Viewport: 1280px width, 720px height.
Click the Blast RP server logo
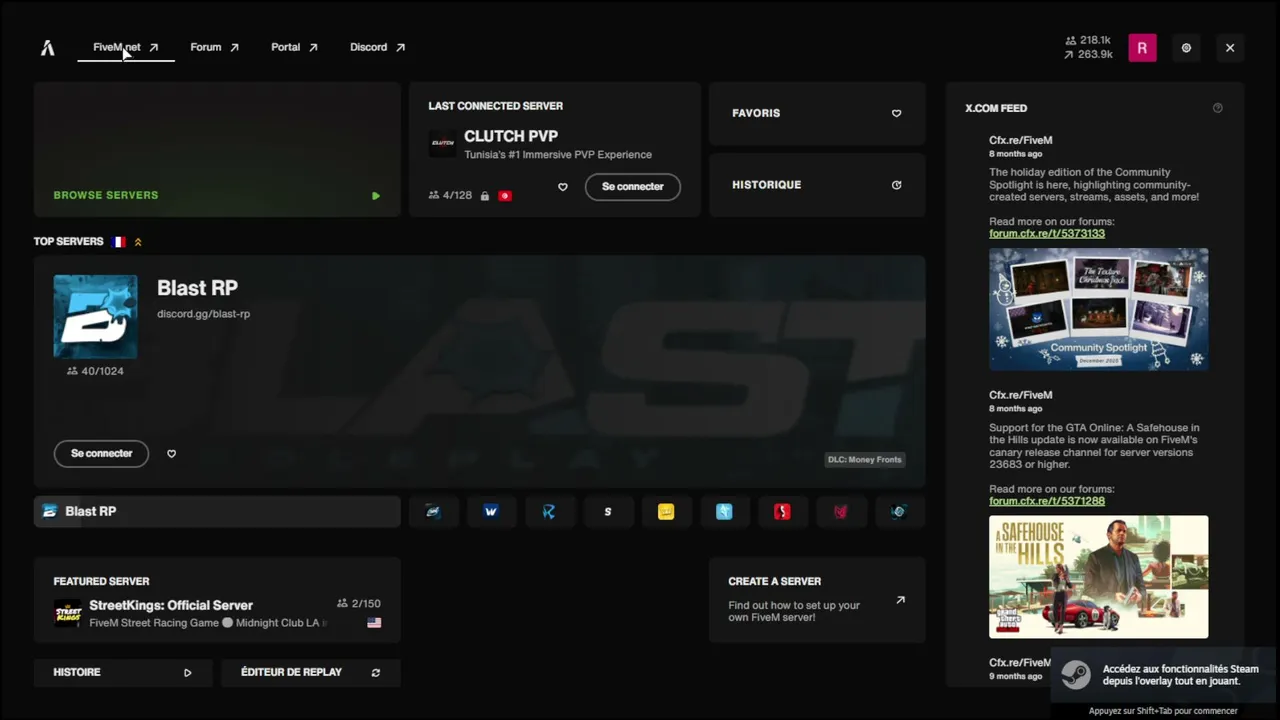tap(95, 316)
